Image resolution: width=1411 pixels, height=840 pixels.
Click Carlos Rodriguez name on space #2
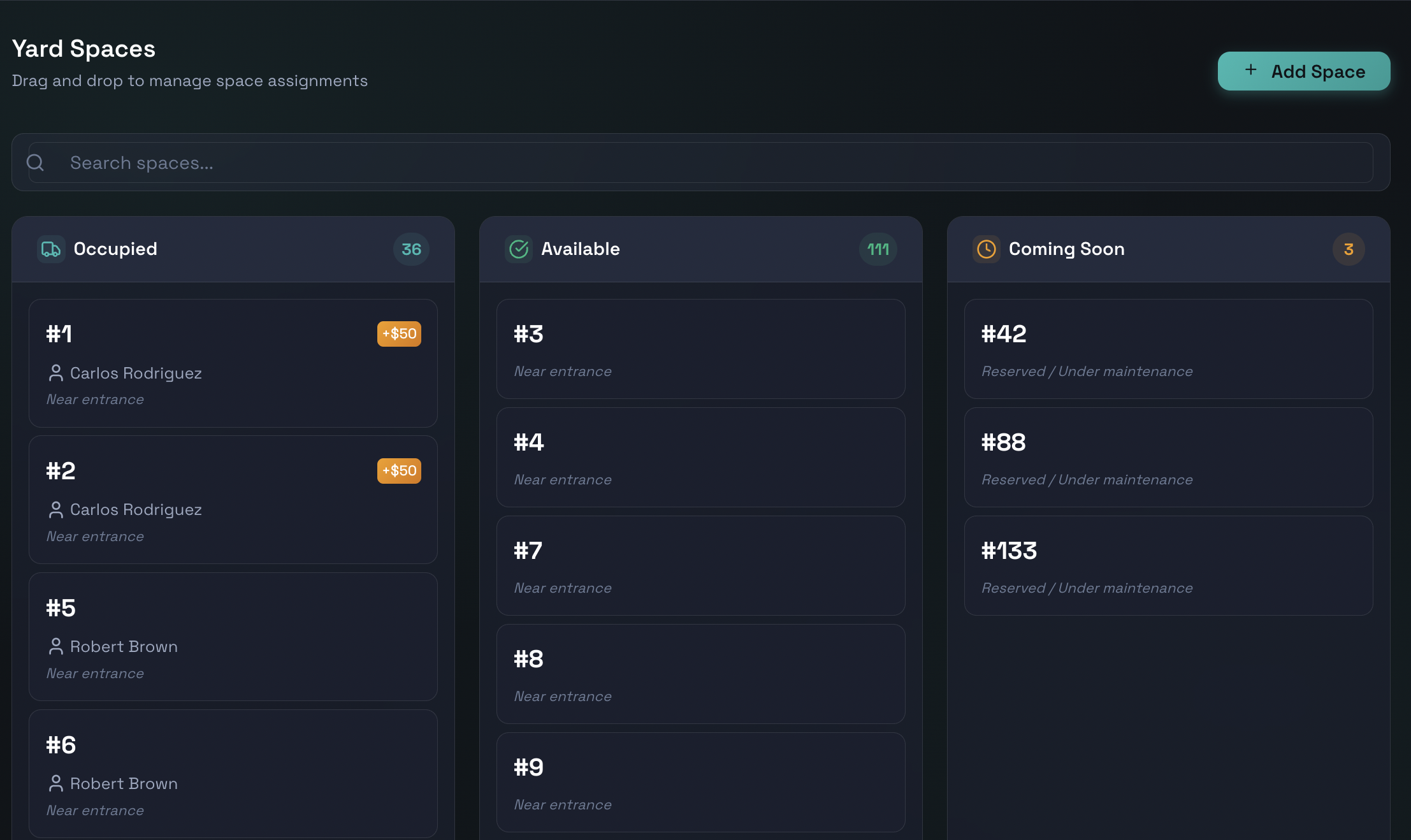[136, 510]
